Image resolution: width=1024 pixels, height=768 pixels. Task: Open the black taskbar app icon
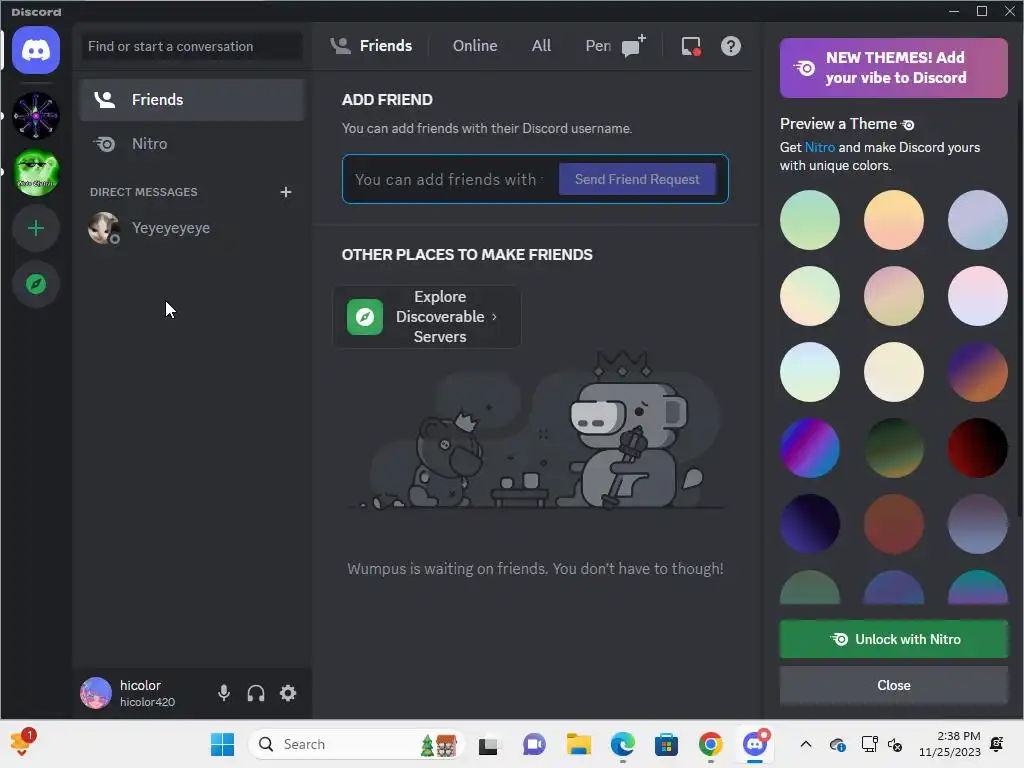[x=488, y=745]
